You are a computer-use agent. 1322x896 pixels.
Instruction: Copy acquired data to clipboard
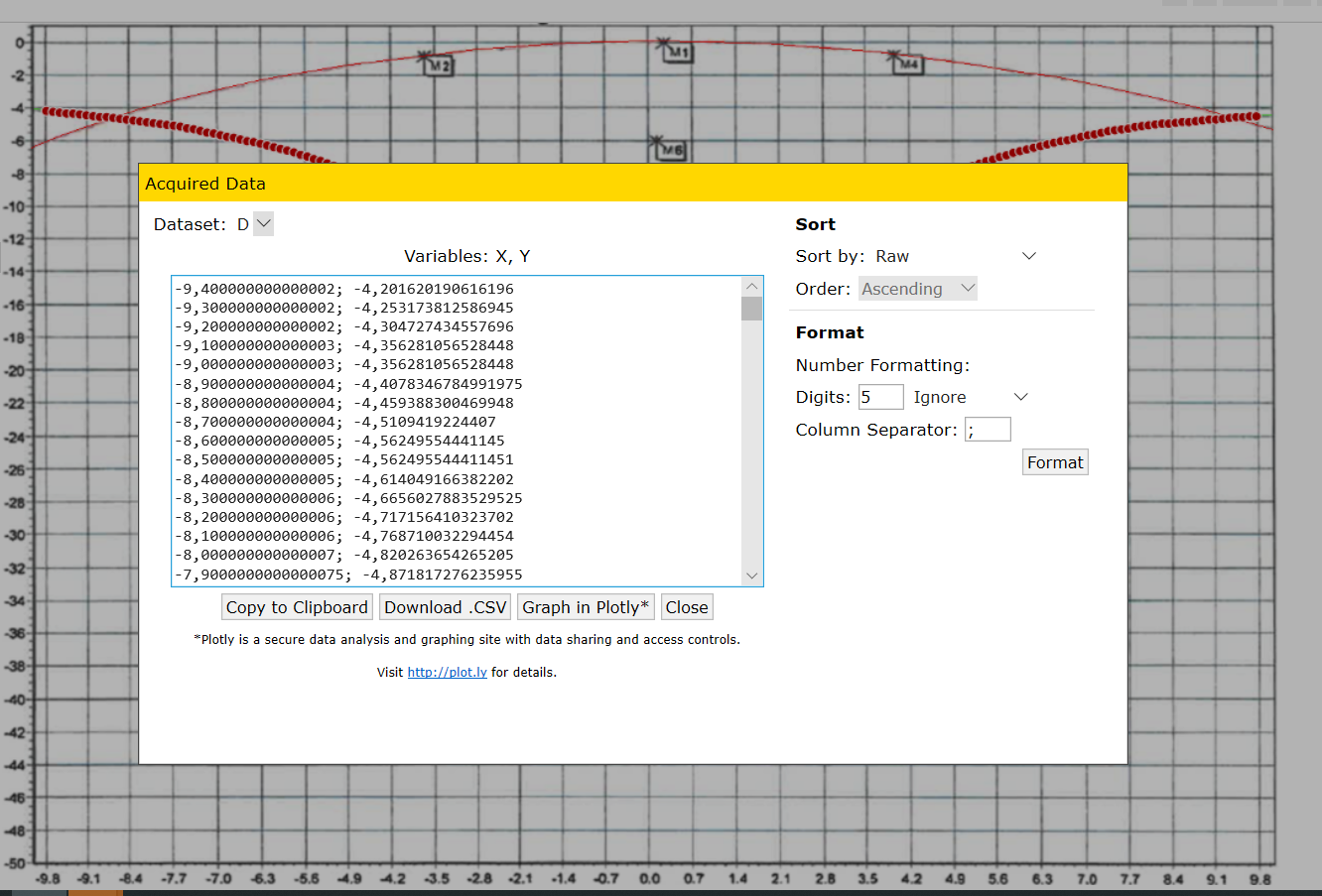pos(296,606)
